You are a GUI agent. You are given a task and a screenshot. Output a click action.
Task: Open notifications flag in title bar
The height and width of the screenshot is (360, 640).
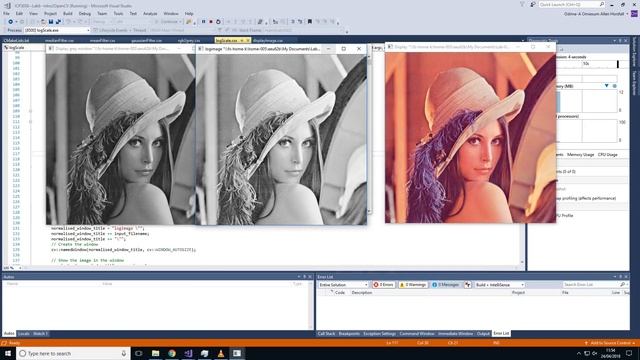(x=522, y=4)
